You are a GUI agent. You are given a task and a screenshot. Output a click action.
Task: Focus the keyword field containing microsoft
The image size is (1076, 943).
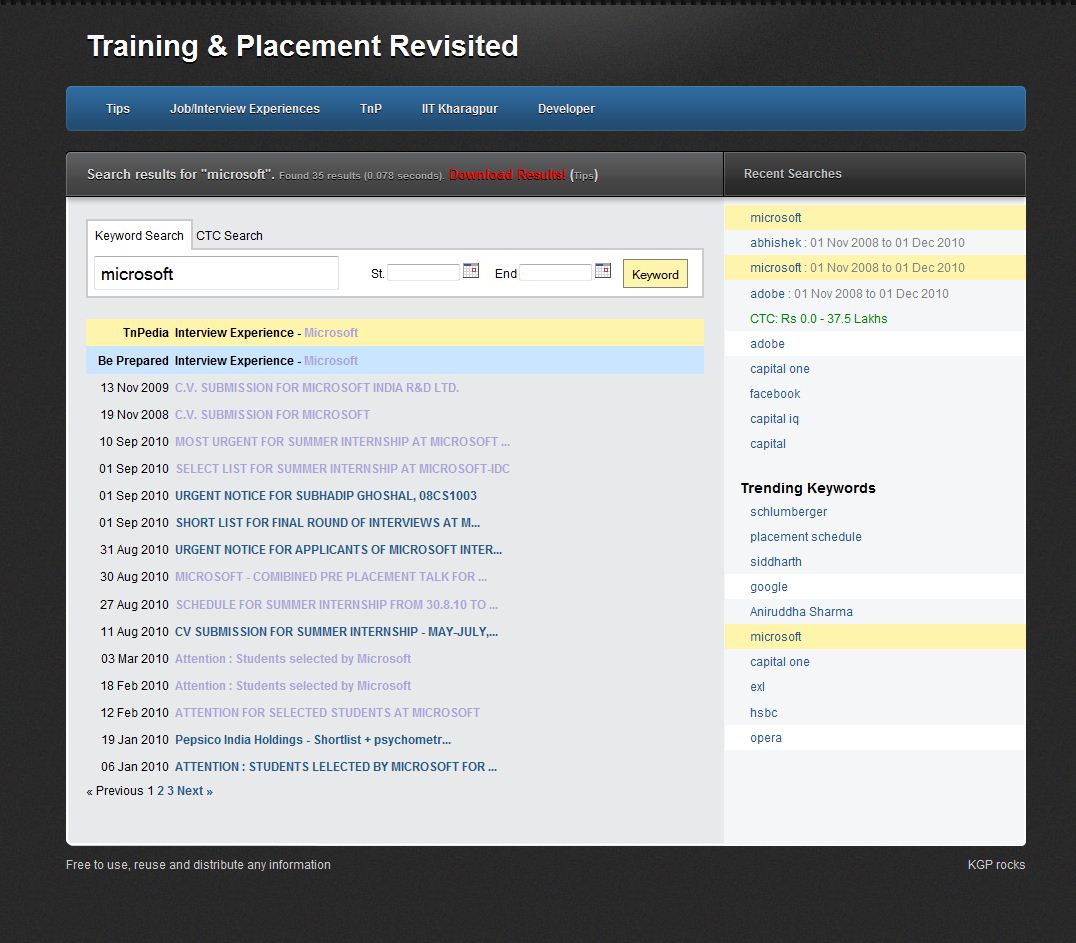click(x=216, y=273)
